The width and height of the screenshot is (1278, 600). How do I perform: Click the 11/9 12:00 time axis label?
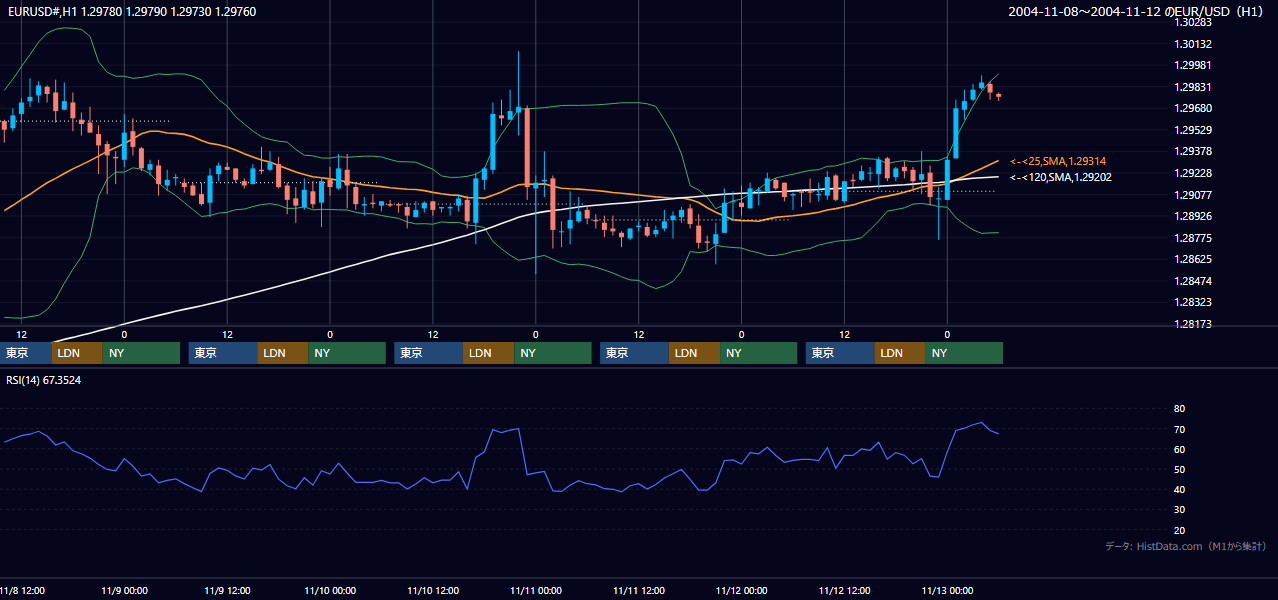(x=227, y=590)
